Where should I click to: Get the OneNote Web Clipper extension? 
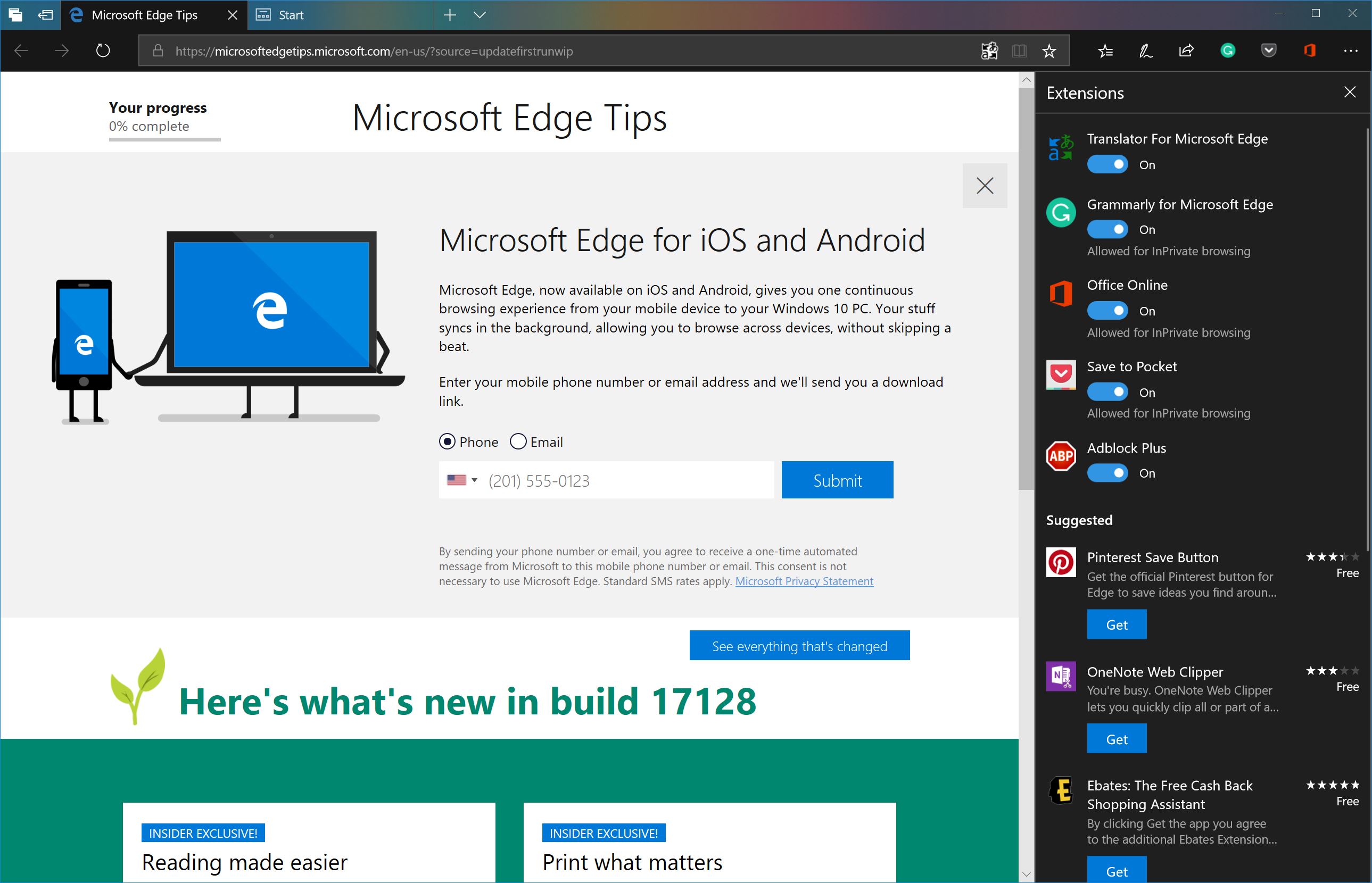click(1116, 738)
